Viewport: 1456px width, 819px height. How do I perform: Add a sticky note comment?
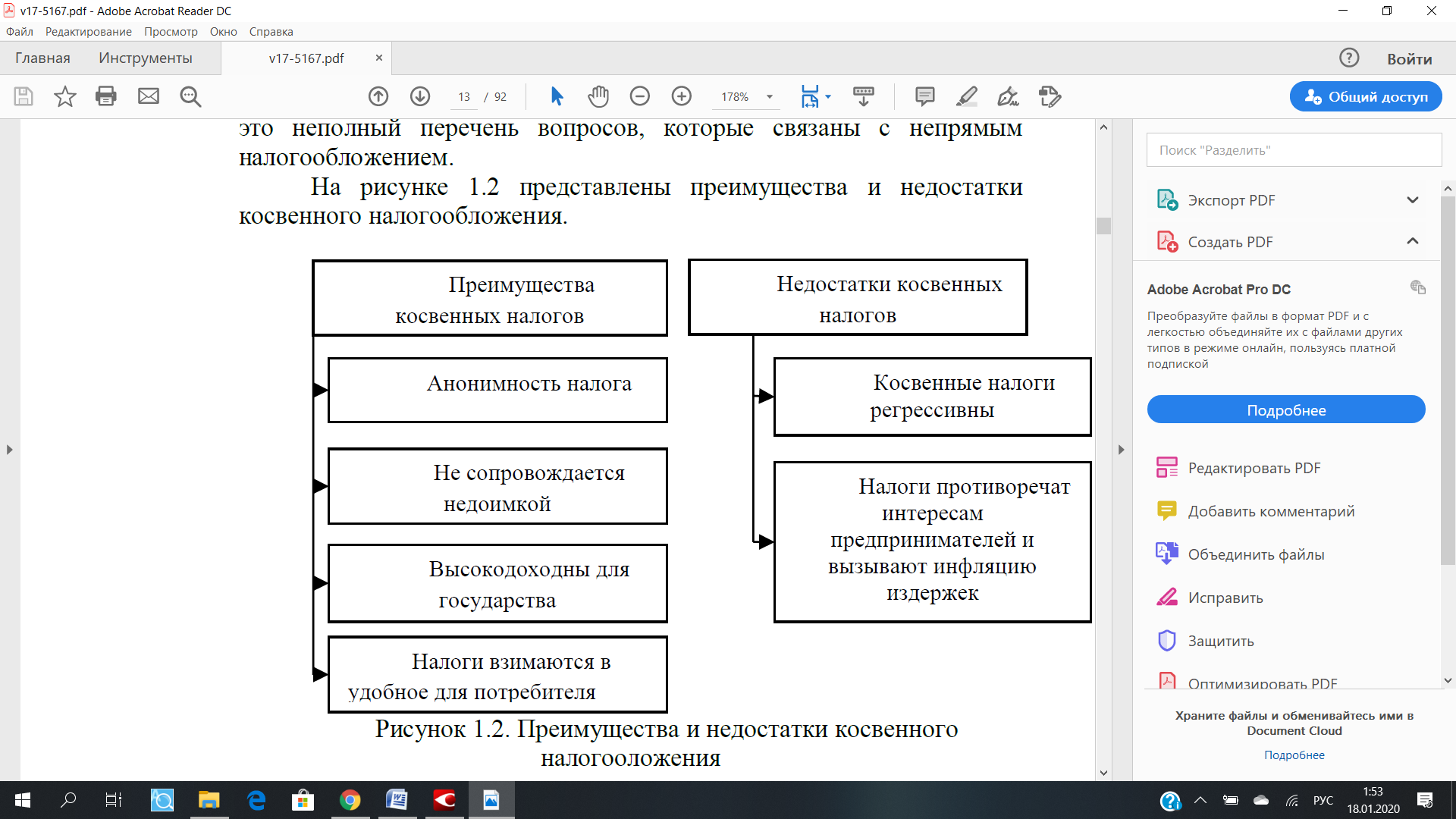[924, 96]
